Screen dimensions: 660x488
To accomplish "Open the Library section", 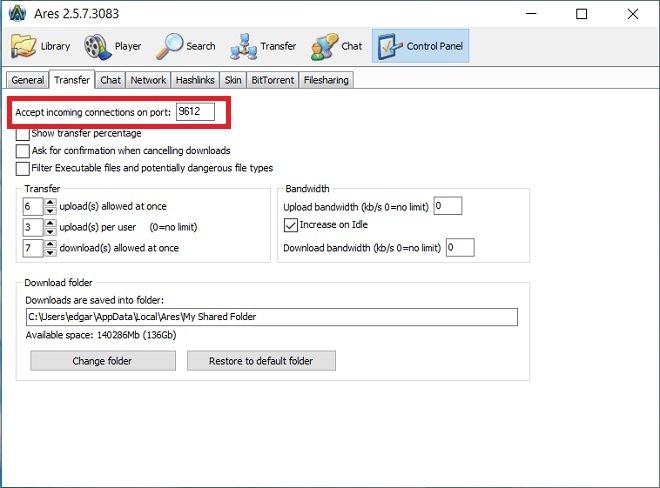I will pos(40,46).
